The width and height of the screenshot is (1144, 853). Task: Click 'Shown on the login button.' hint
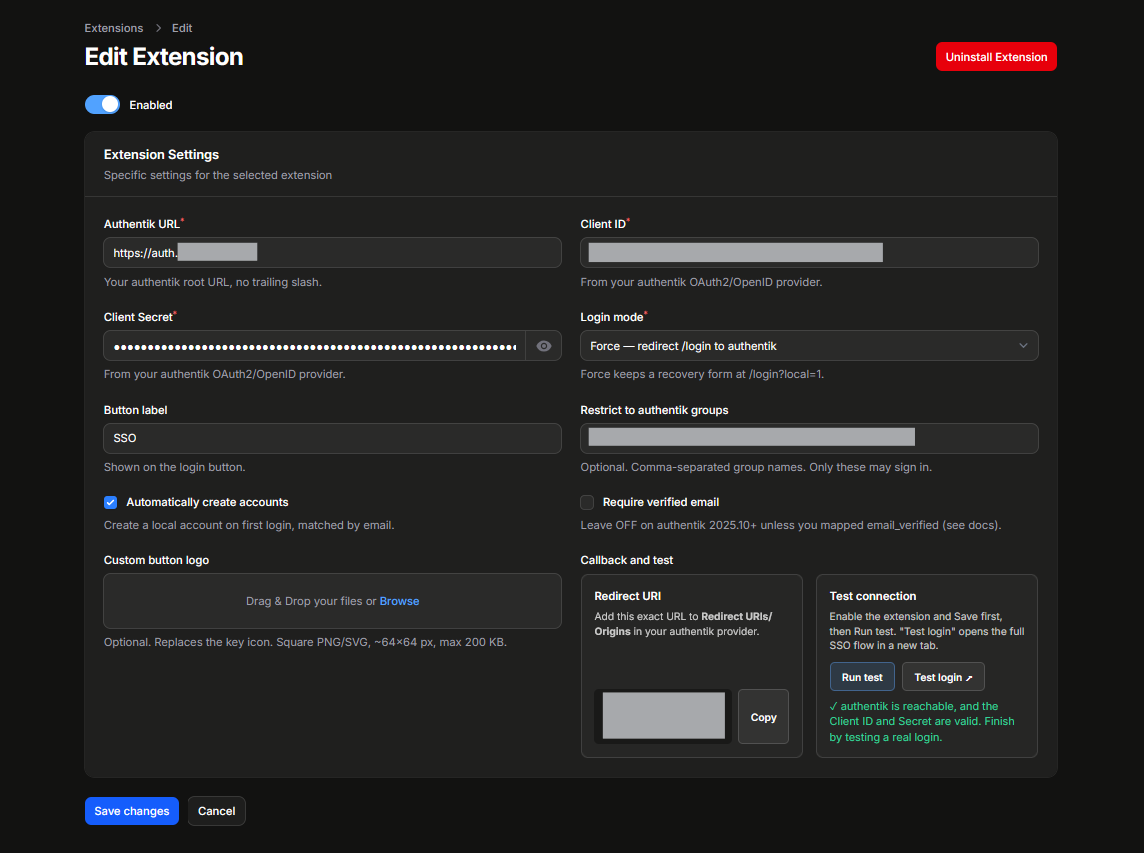pos(174,467)
